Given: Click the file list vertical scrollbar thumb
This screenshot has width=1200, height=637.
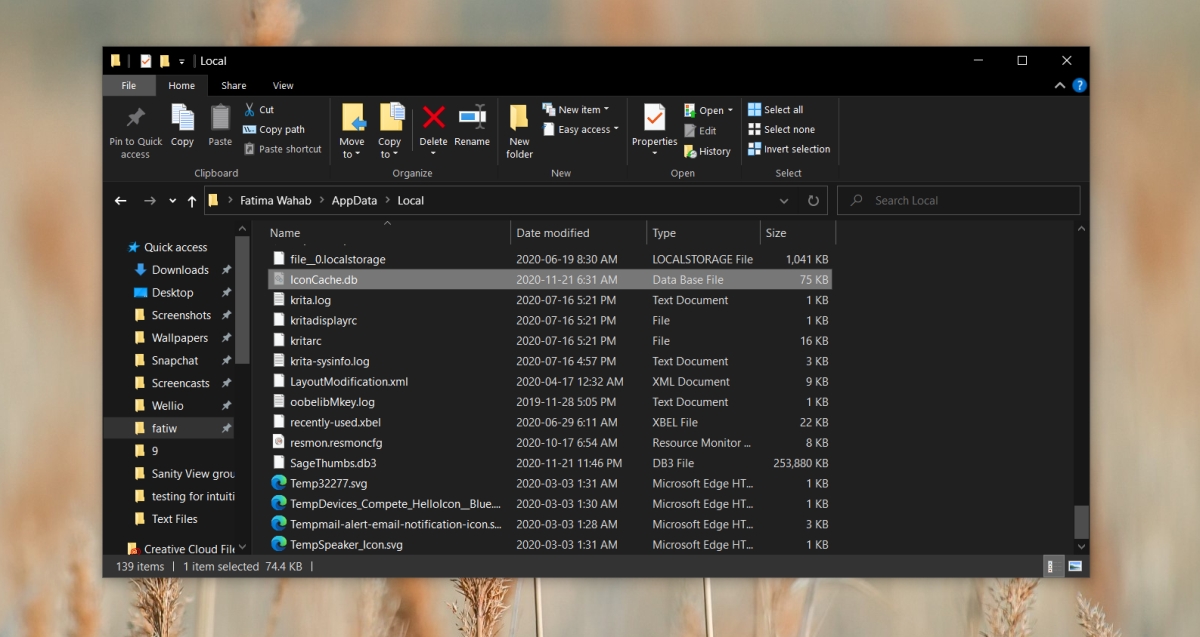Looking at the screenshot, I should (x=1081, y=522).
